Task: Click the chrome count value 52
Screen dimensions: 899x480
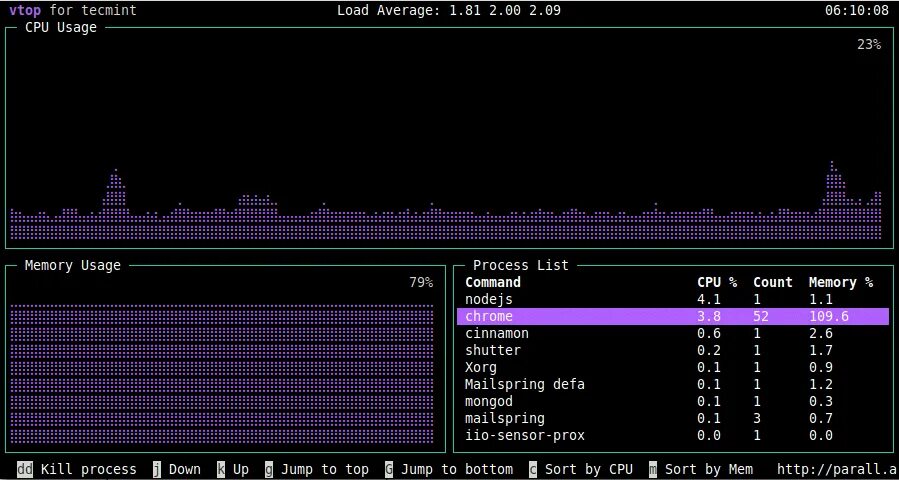Action: pos(760,316)
